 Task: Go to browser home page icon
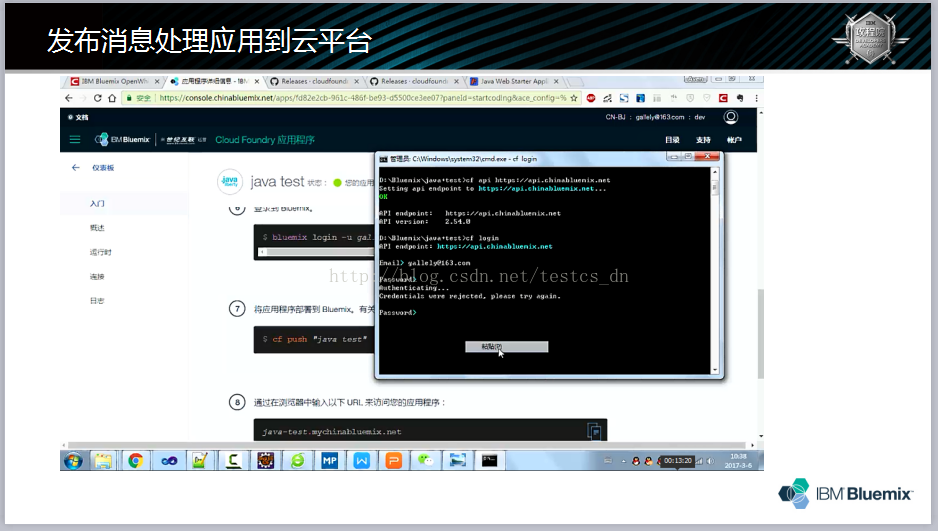point(112,98)
